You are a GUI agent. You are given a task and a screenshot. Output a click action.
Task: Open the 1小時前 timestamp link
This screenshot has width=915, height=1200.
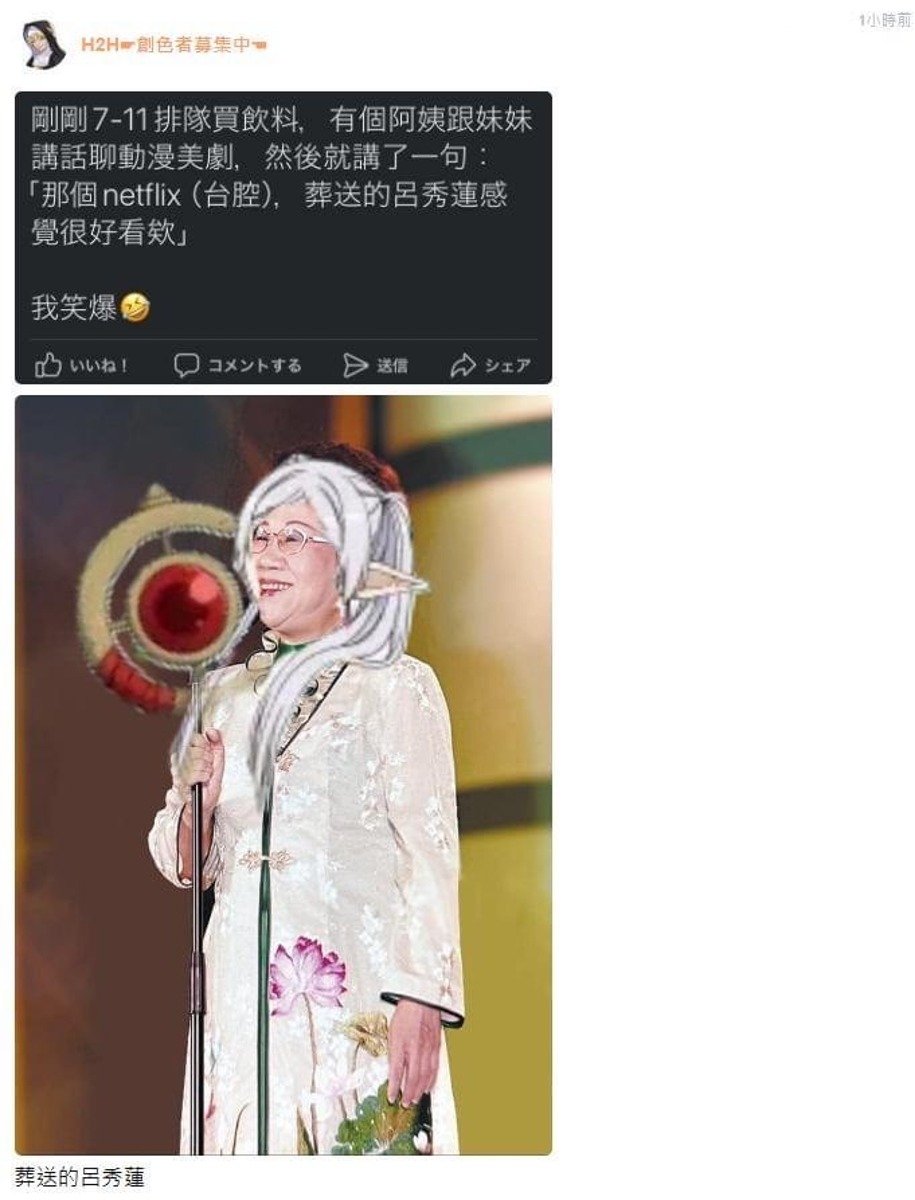pyautogui.click(x=884, y=21)
